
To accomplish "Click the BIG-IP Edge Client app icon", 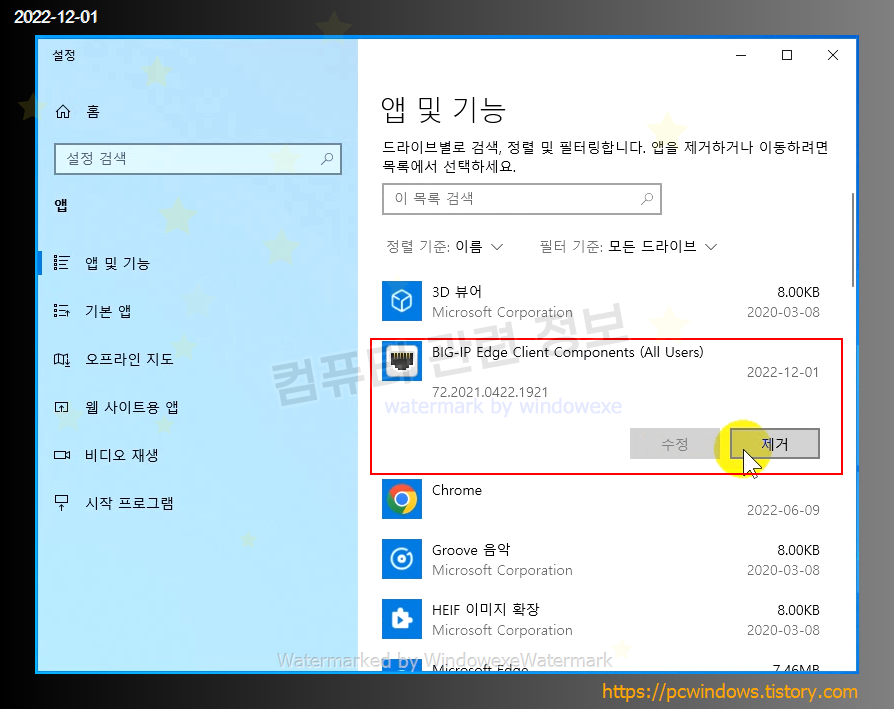I will coord(402,361).
